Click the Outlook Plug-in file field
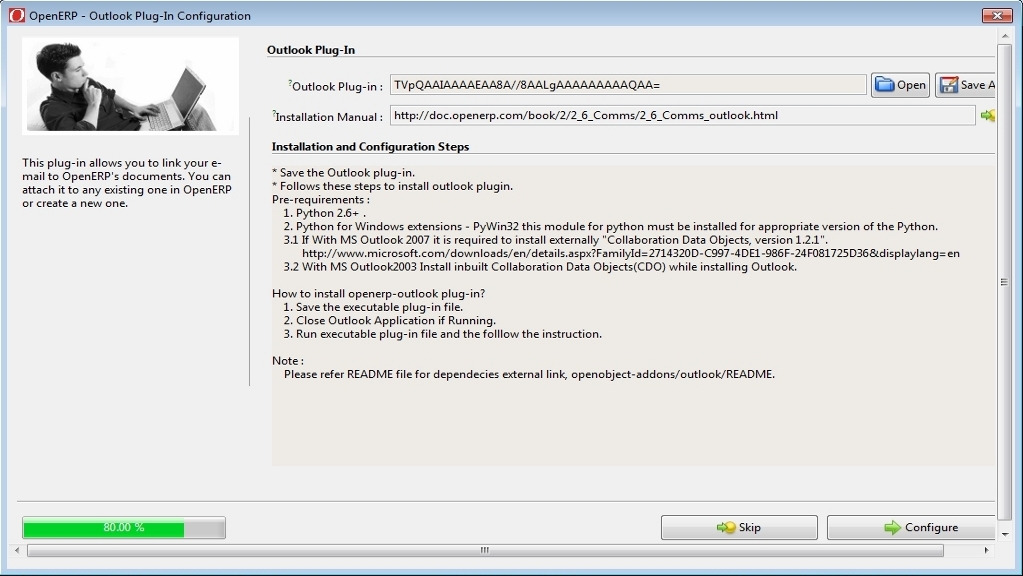This screenshot has height=576, width=1023. (629, 85)
